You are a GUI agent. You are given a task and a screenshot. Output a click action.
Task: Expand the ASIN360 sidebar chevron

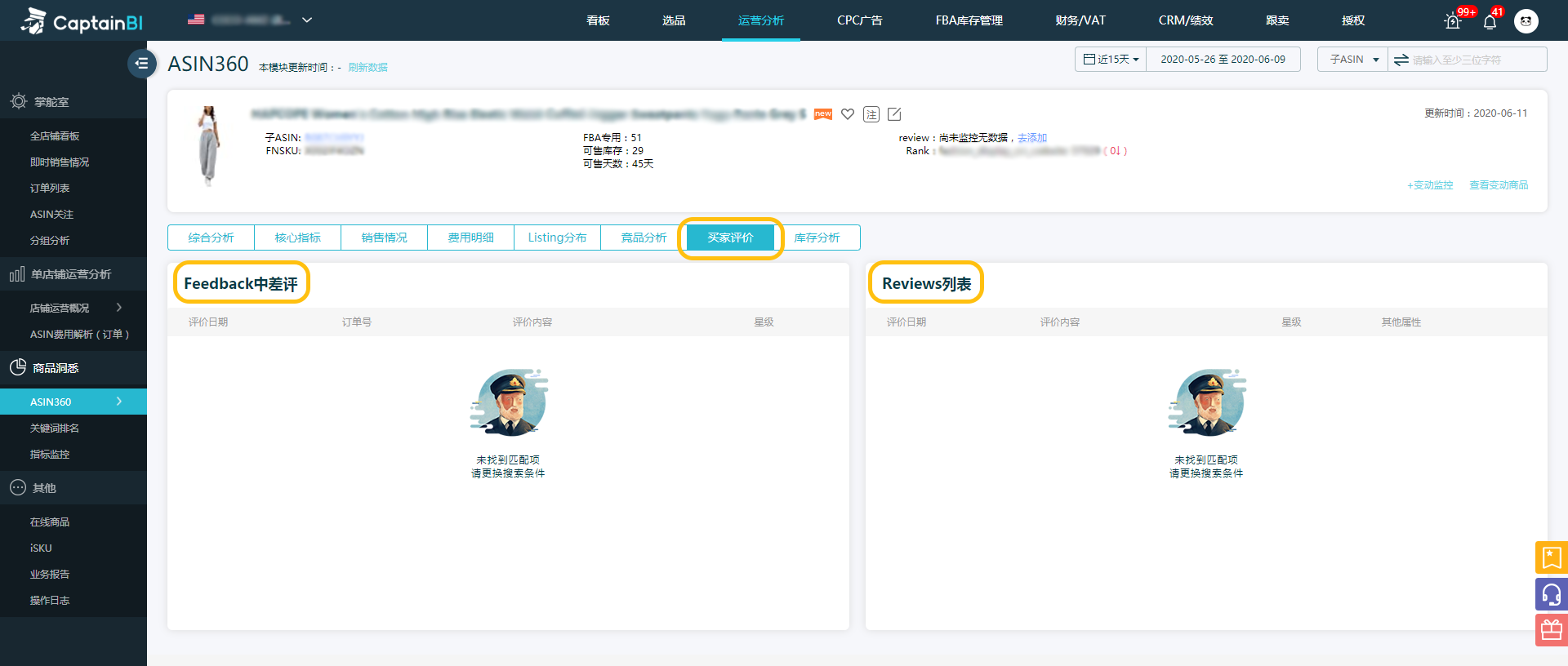(x=119, y=402)
